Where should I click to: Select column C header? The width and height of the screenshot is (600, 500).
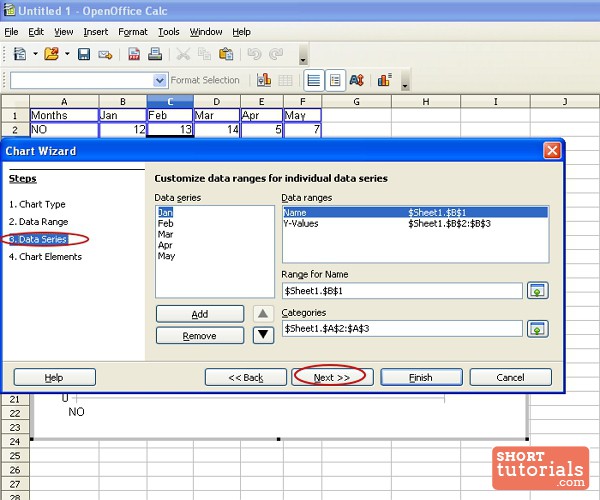click(170, 101)
